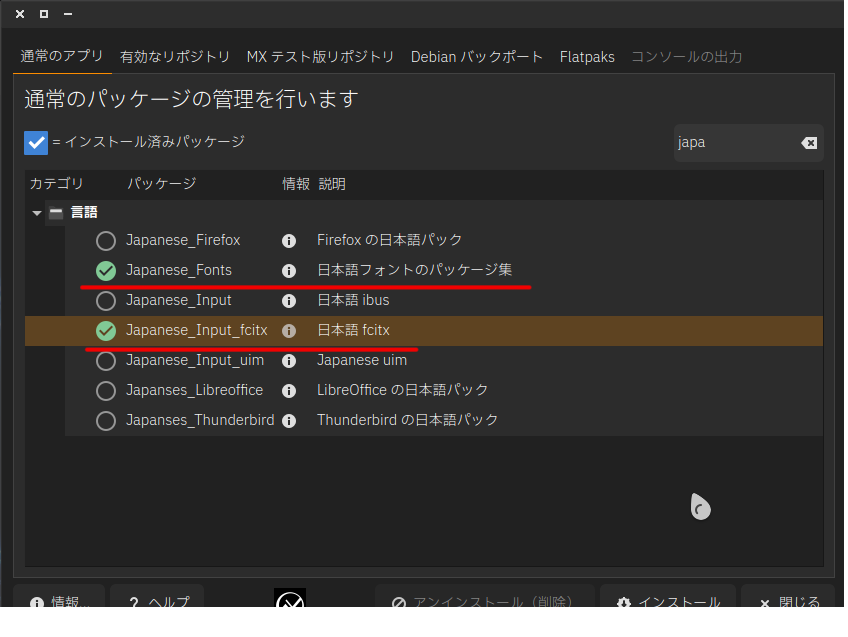848x637 pixels.
Task: Sort by カテゴリ column header
Action: (x=56, y=184)
